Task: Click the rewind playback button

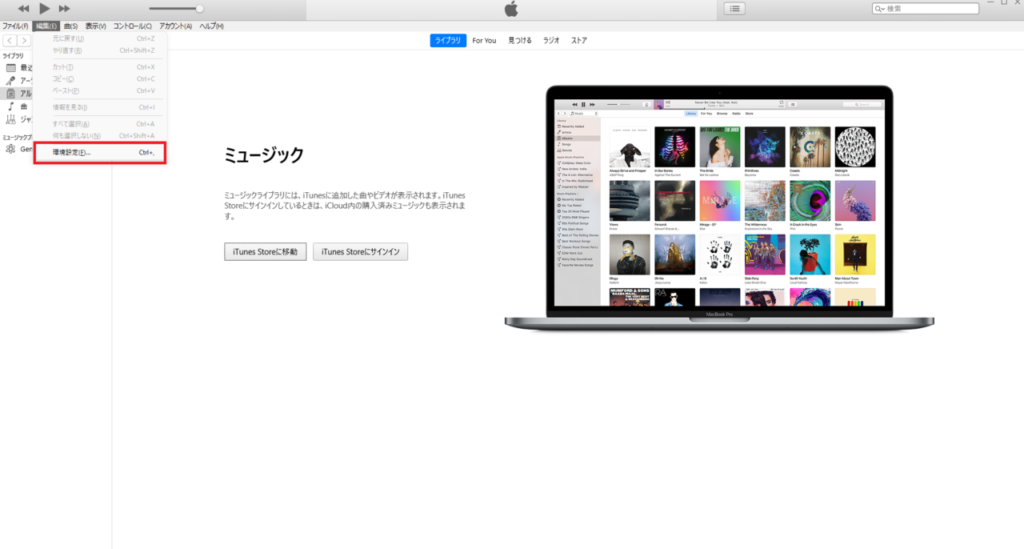Action: point(24,8)
